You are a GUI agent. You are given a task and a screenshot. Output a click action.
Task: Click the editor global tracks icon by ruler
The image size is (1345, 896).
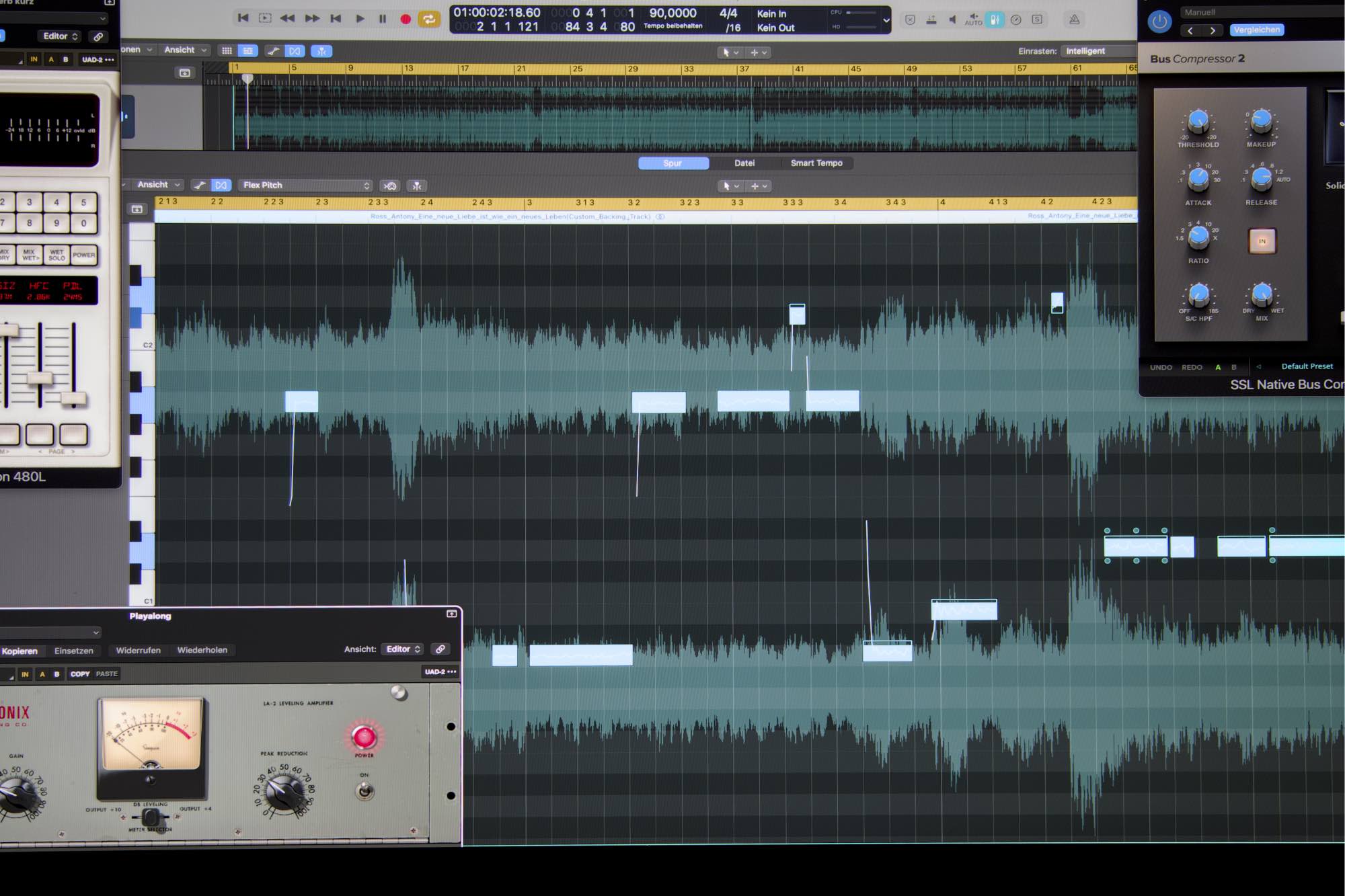tap(137, 209)
